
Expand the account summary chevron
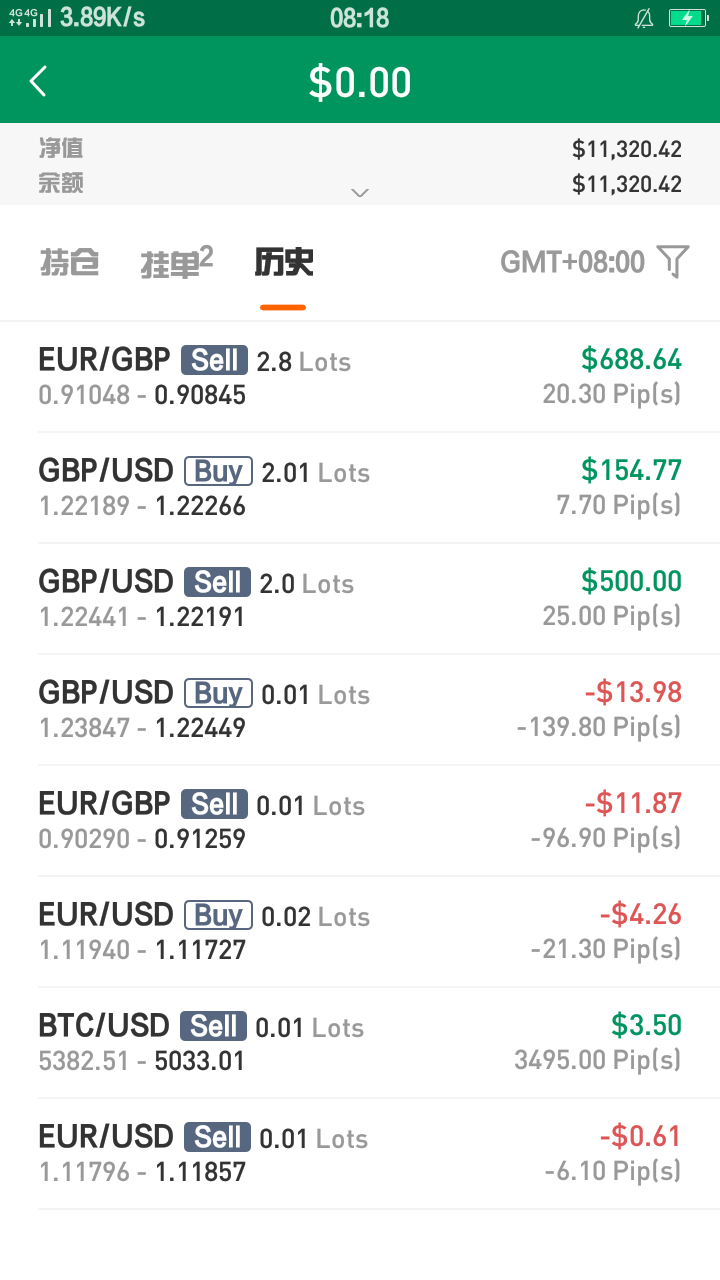pos(360,193)
